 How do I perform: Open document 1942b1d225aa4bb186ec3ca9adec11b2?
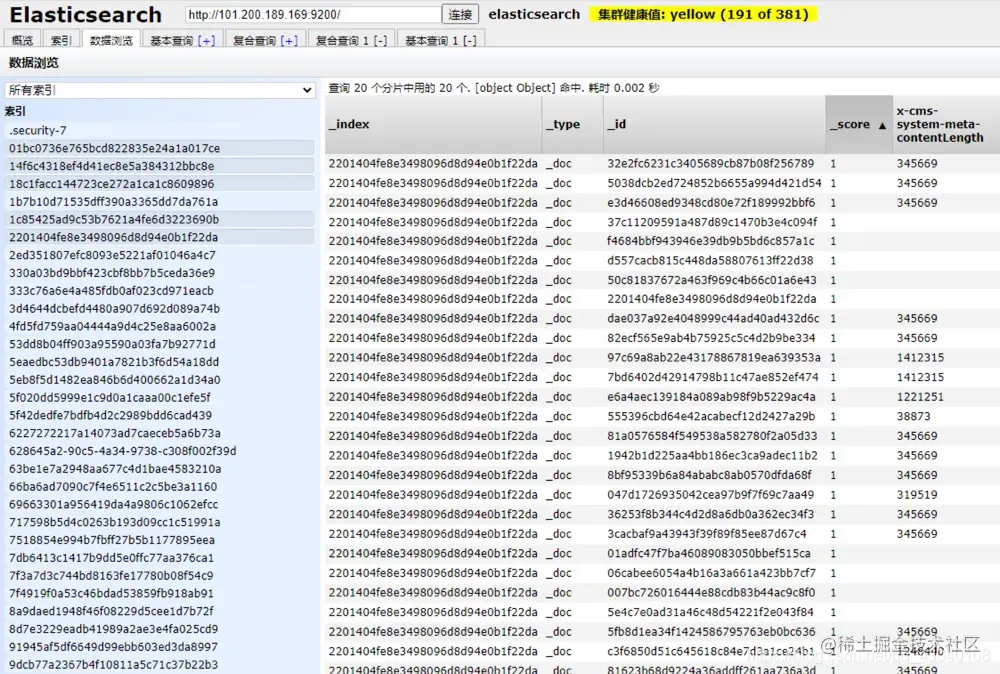[712, 456]
